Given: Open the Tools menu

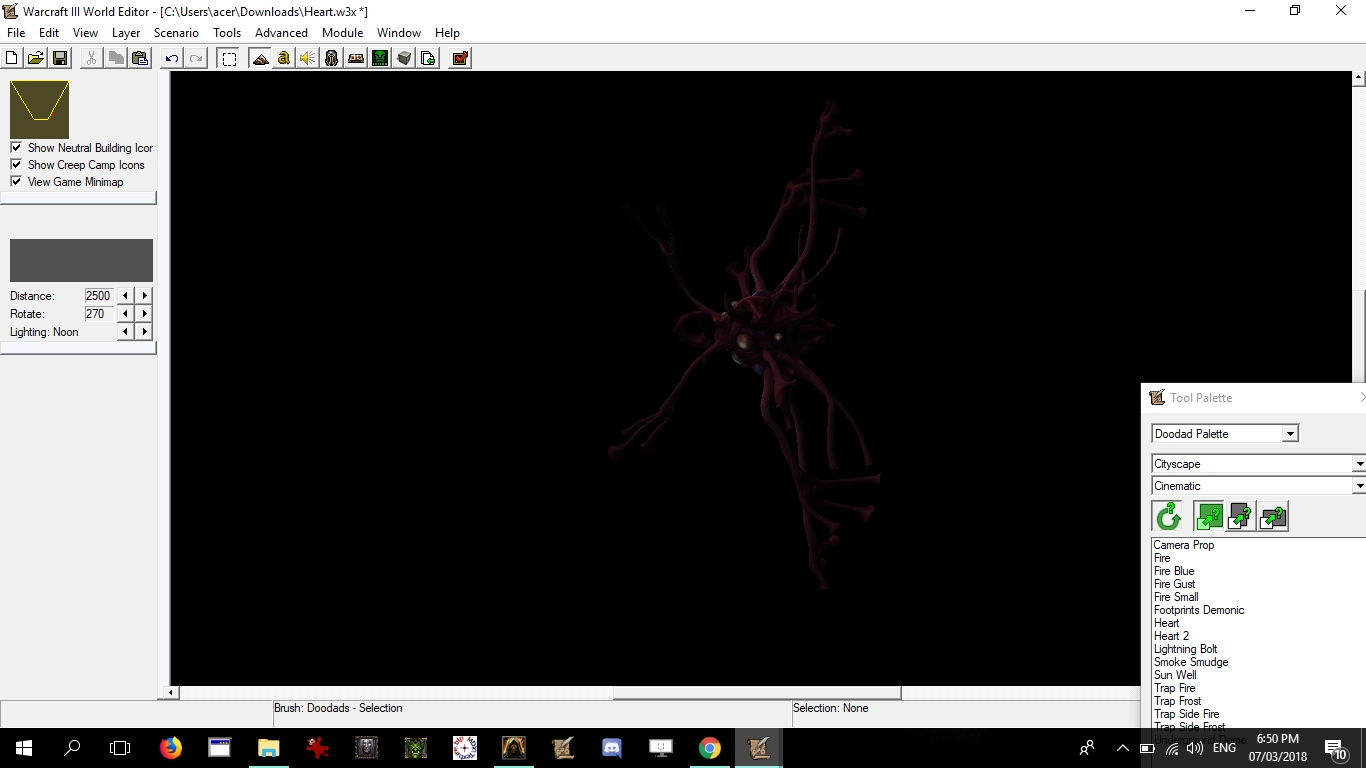Looking at the screenshot, I should [x=227, y=33].
